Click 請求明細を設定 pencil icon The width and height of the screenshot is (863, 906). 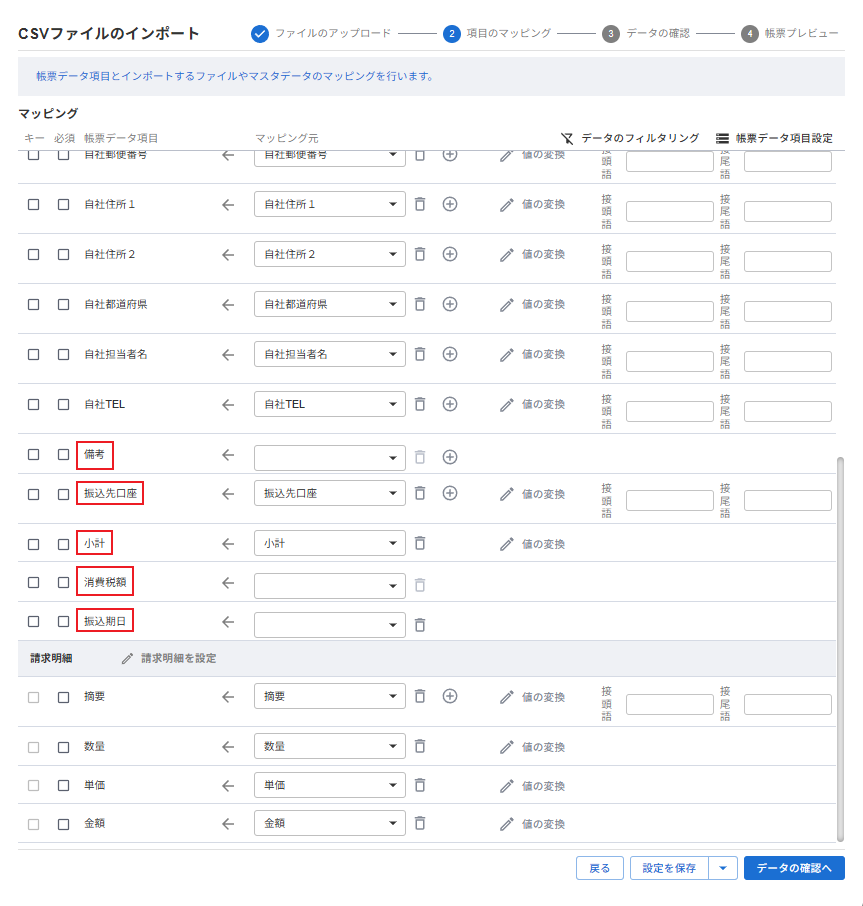point(127,659)
